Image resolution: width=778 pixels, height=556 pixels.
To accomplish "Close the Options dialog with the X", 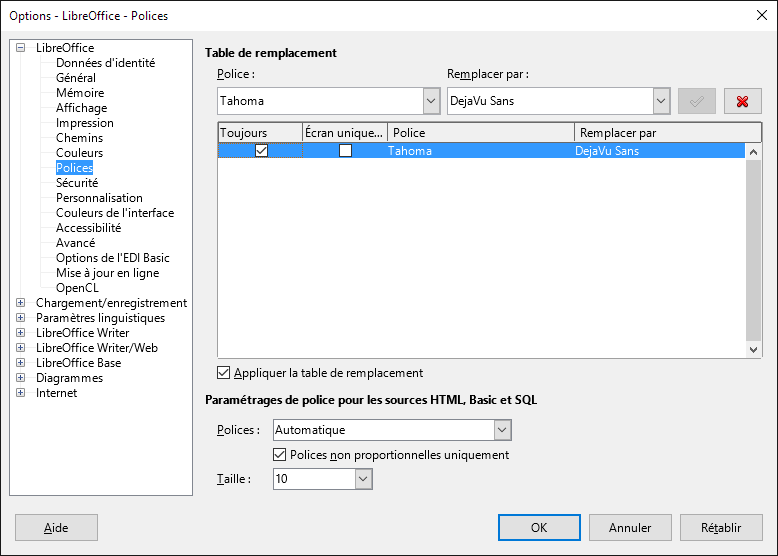I will (762, 15).
